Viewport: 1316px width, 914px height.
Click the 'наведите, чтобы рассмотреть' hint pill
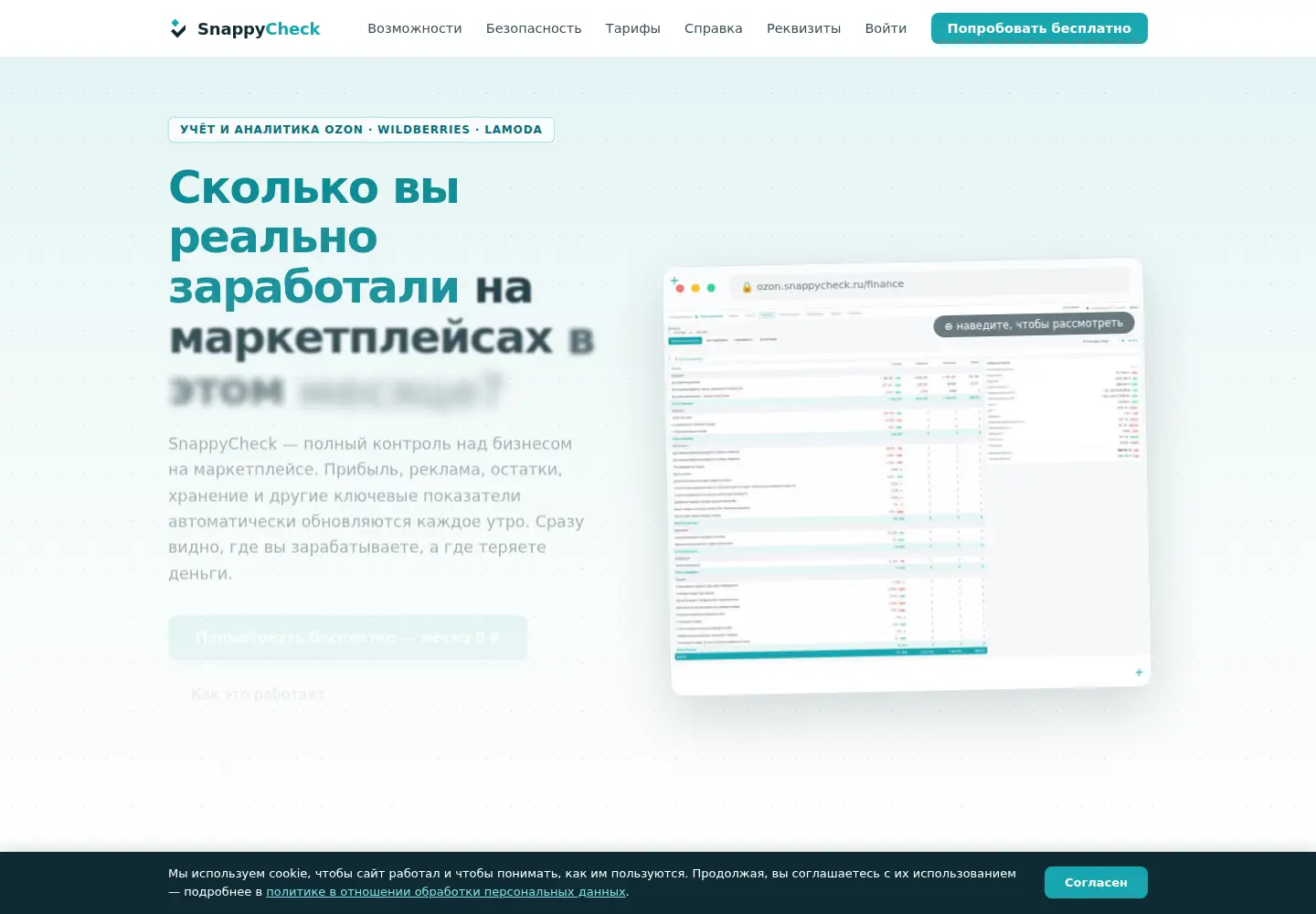1034,324
